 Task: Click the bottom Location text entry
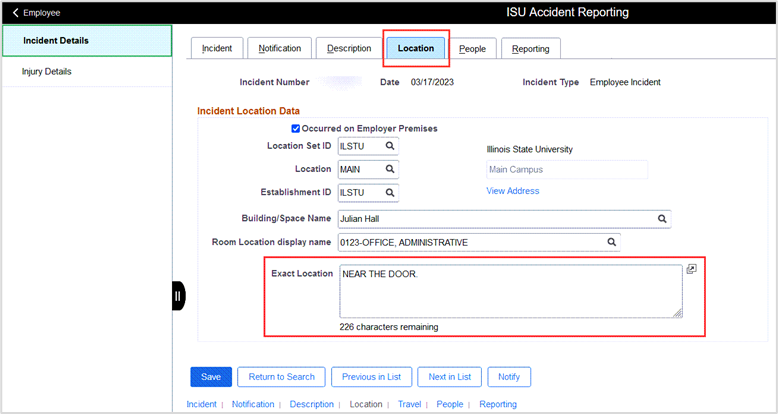(x=366, y=404)
